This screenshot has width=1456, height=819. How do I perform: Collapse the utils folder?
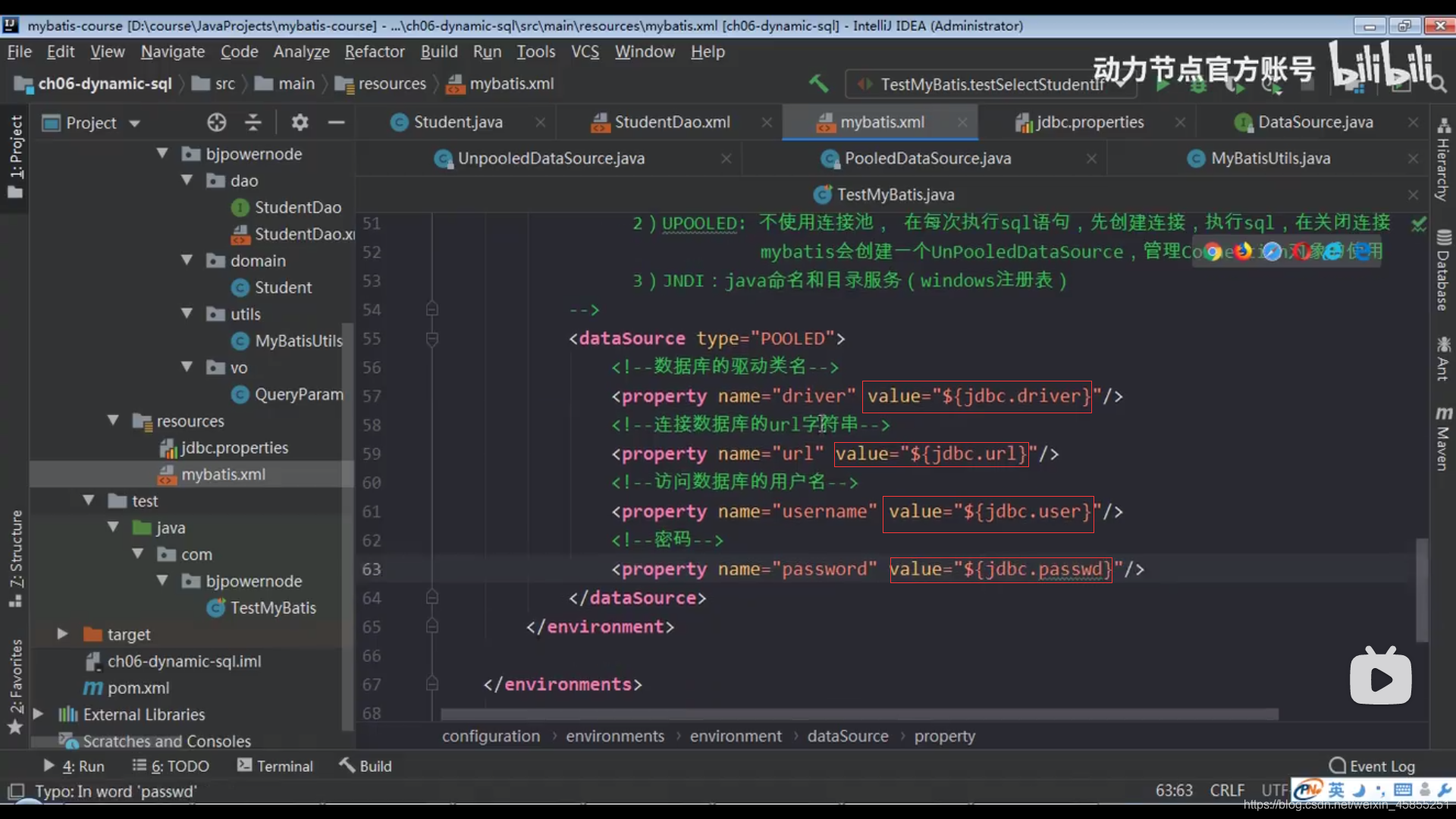(x=187, y=313)
